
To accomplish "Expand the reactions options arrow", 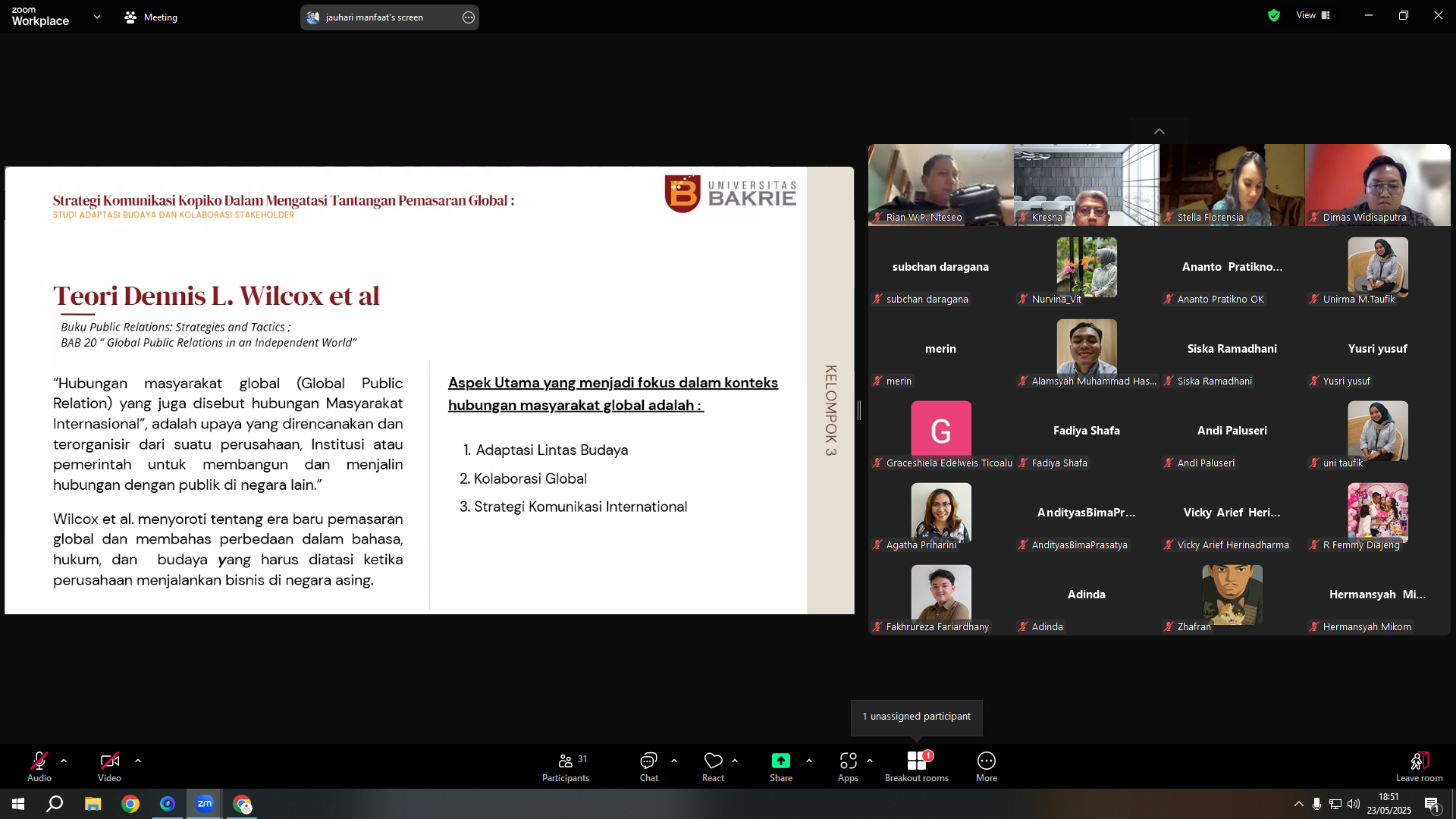I will [735, 761].
